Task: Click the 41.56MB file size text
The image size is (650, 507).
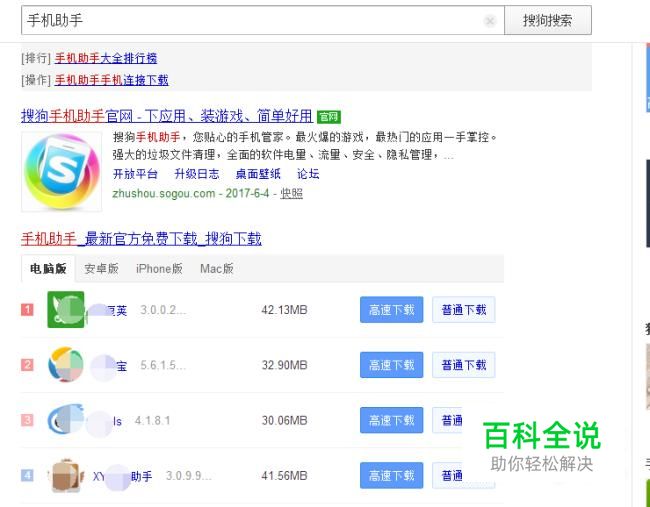Action: tap(284, 475)
